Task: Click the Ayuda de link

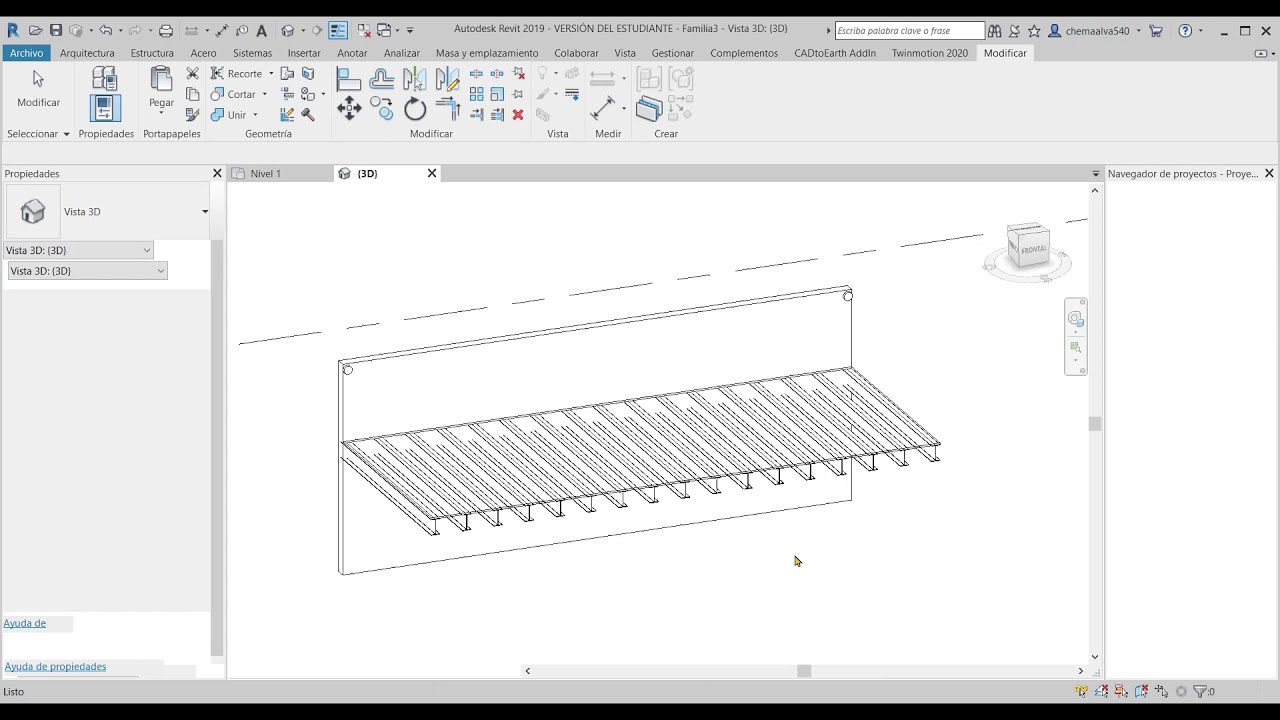Action: tap(25, 623)
